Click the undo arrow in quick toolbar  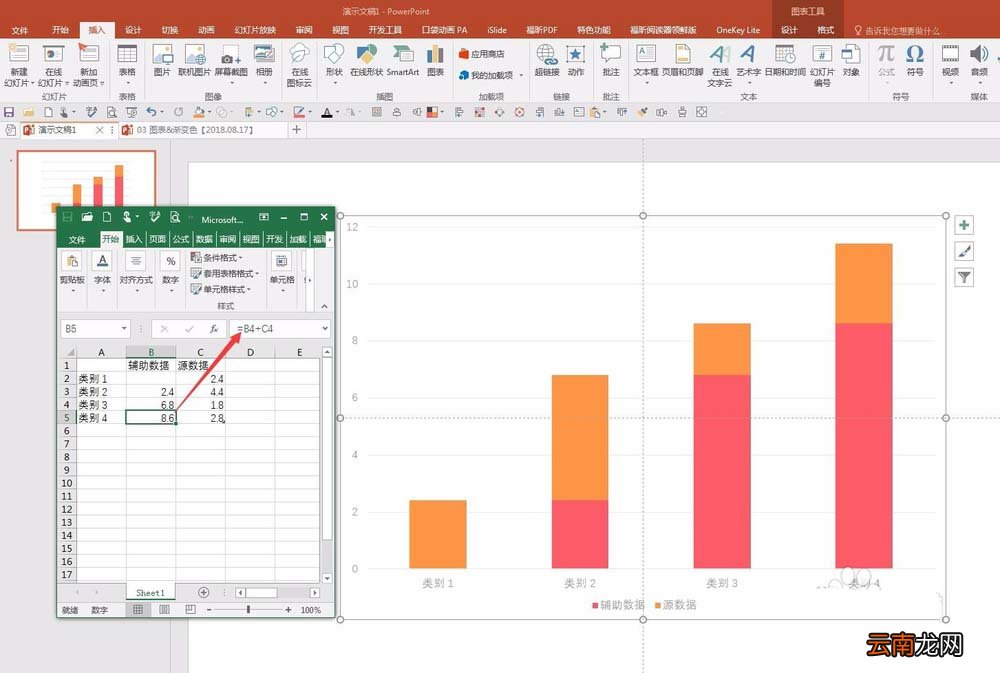click(151, 112)
